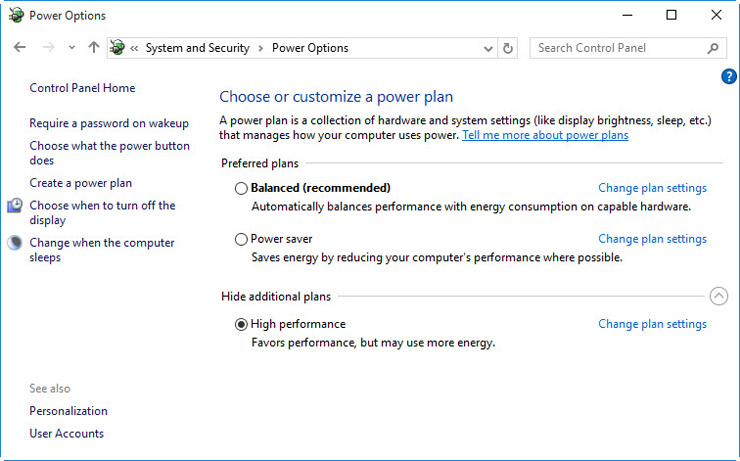Open User Accounts under See also
This screenshot has width=740, height=461.
click(x=67, y=434)
